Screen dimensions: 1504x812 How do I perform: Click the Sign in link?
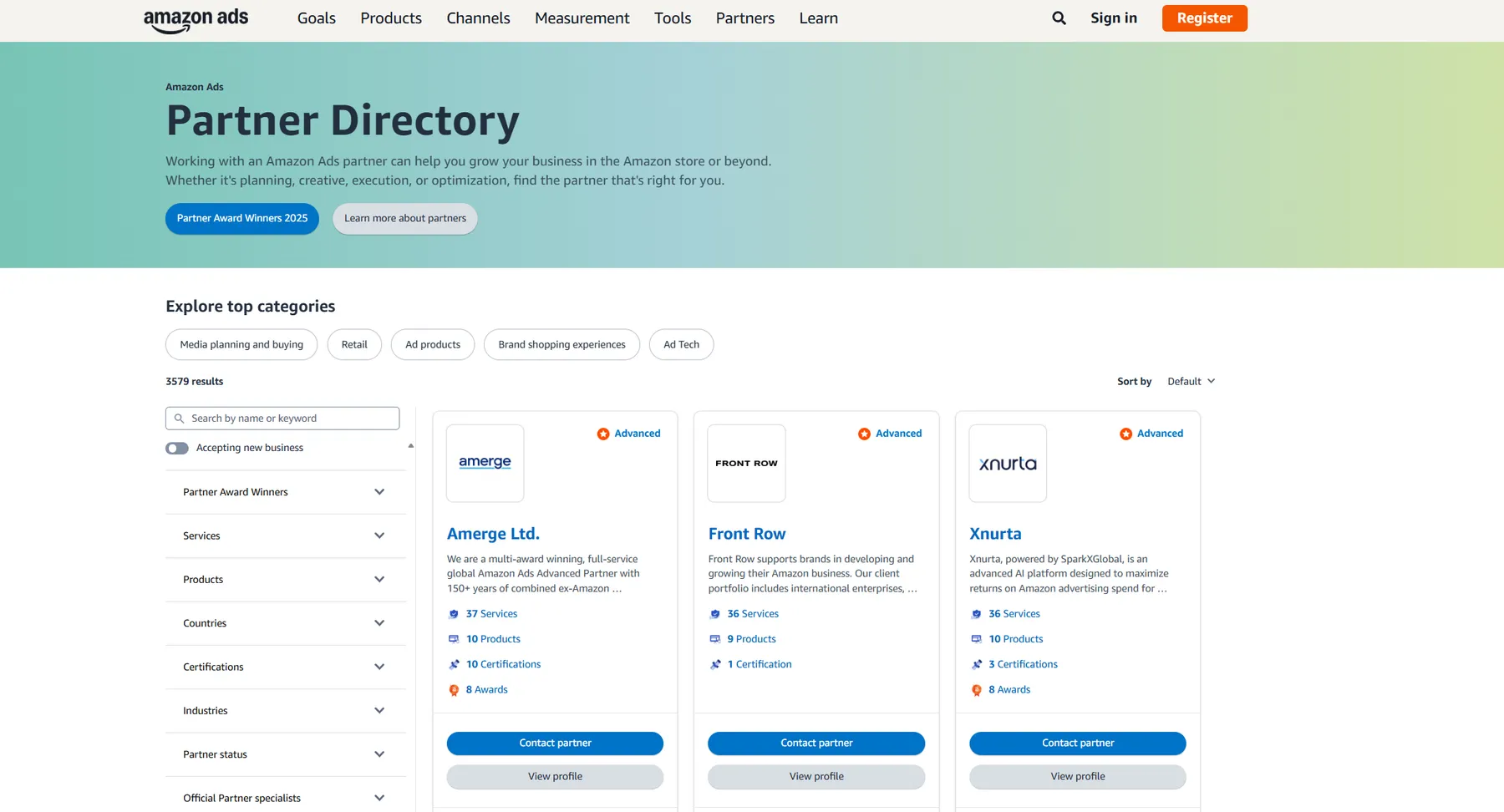click(x=1114, y=18)
